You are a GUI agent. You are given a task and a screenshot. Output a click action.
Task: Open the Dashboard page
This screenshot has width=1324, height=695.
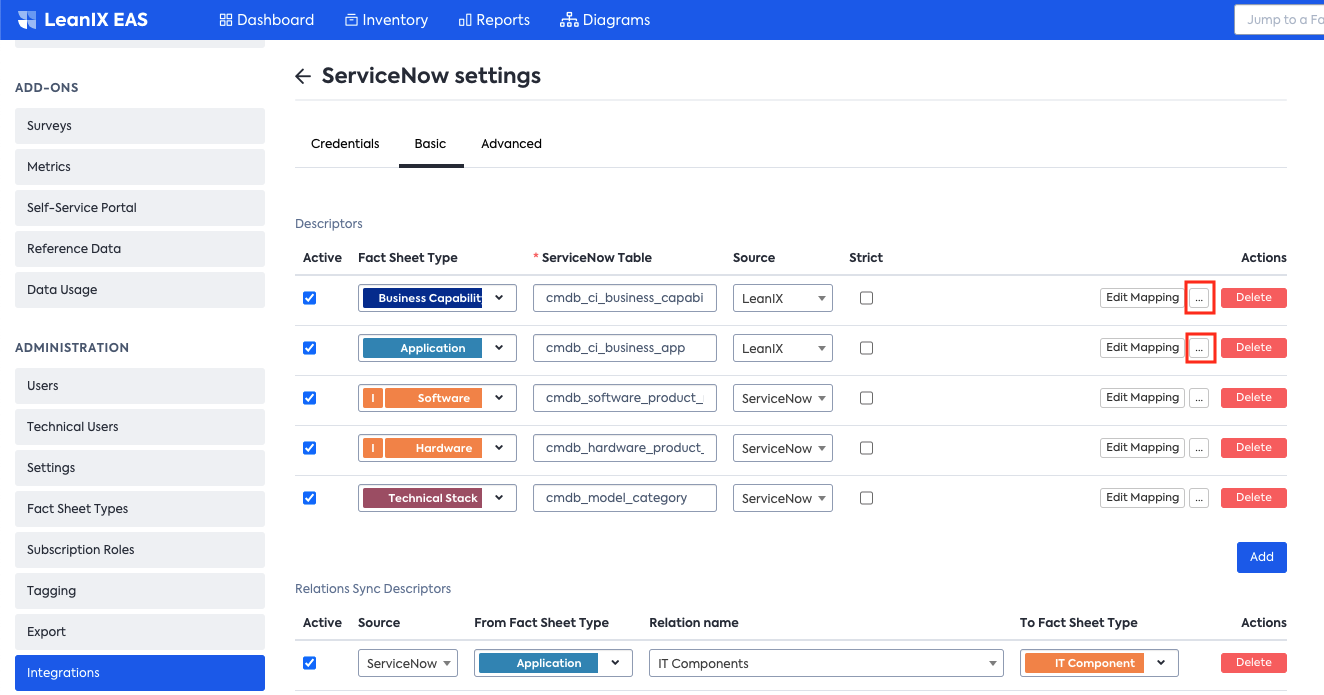266,20
